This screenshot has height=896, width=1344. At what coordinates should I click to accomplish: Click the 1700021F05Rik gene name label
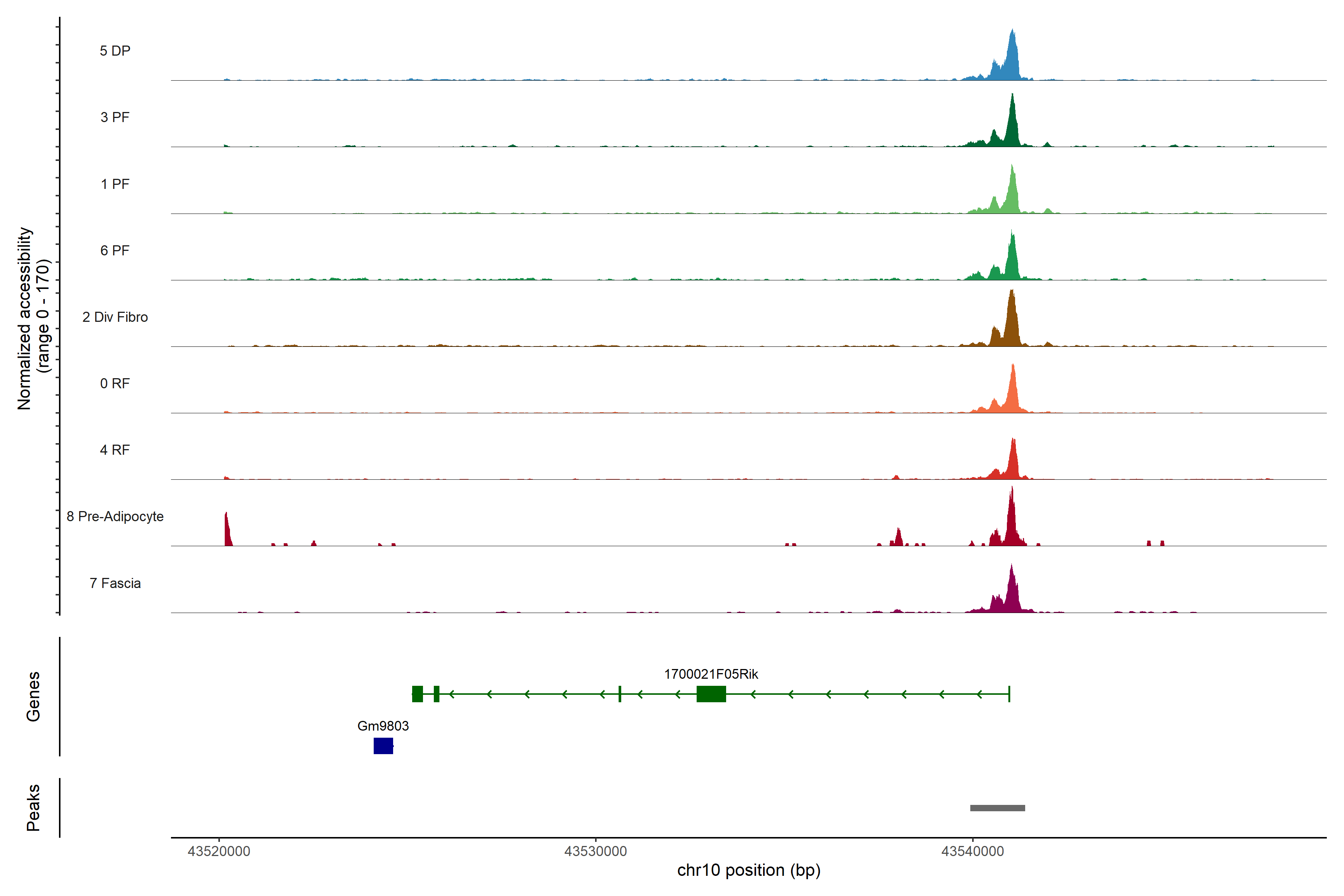point(711,674)
